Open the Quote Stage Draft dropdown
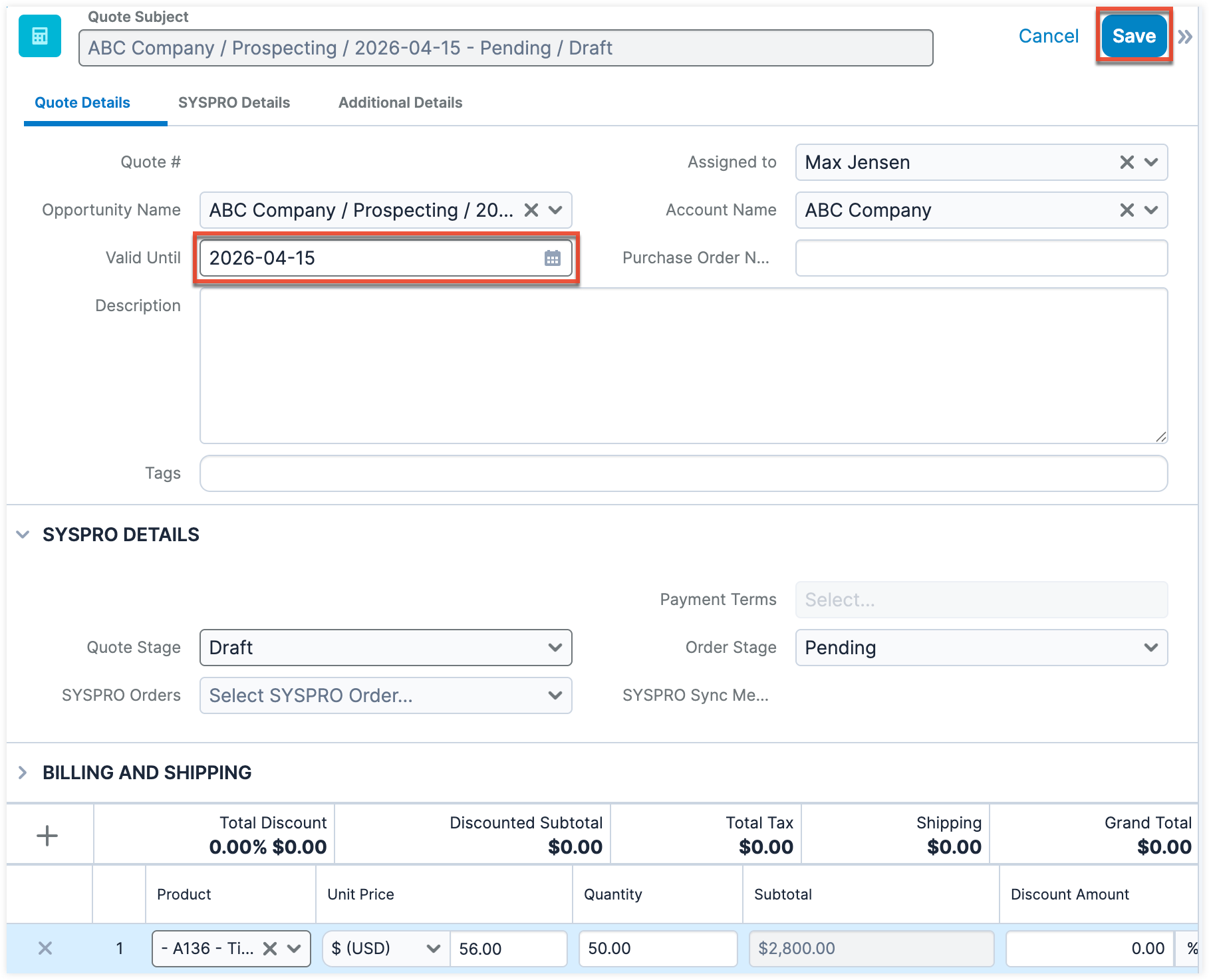The width and height of the screenshot is (1209, 980). point(386,648)
